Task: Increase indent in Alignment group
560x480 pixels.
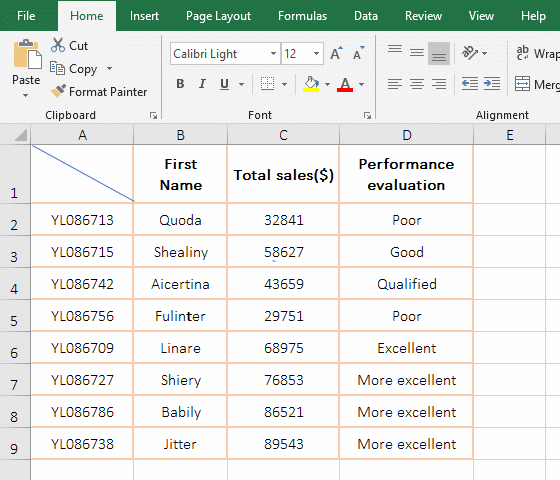Action: pyautogui.click(x=492, y=84)
